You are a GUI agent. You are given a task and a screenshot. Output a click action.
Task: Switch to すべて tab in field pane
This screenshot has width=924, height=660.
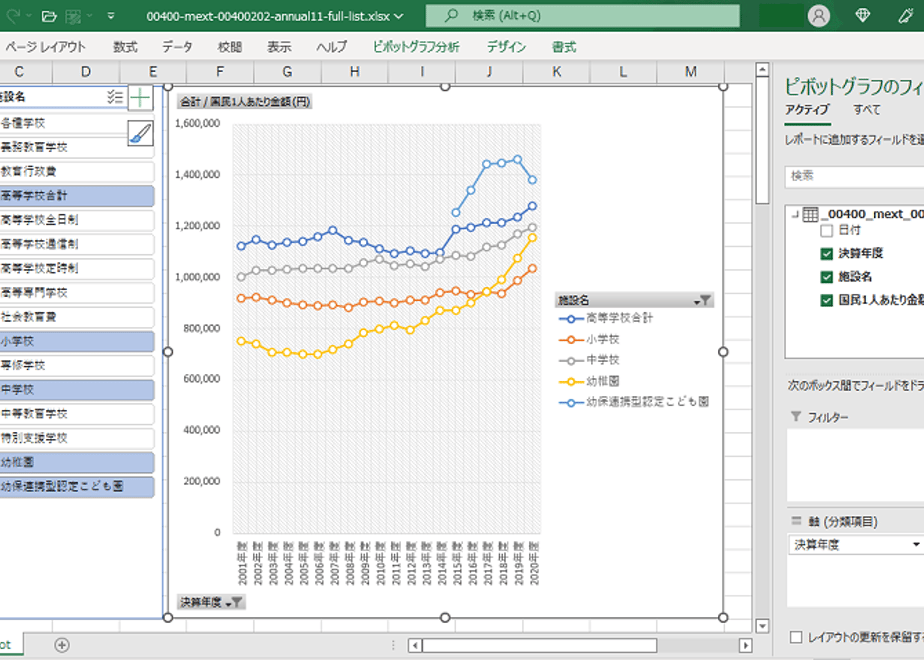coord(867,110)
